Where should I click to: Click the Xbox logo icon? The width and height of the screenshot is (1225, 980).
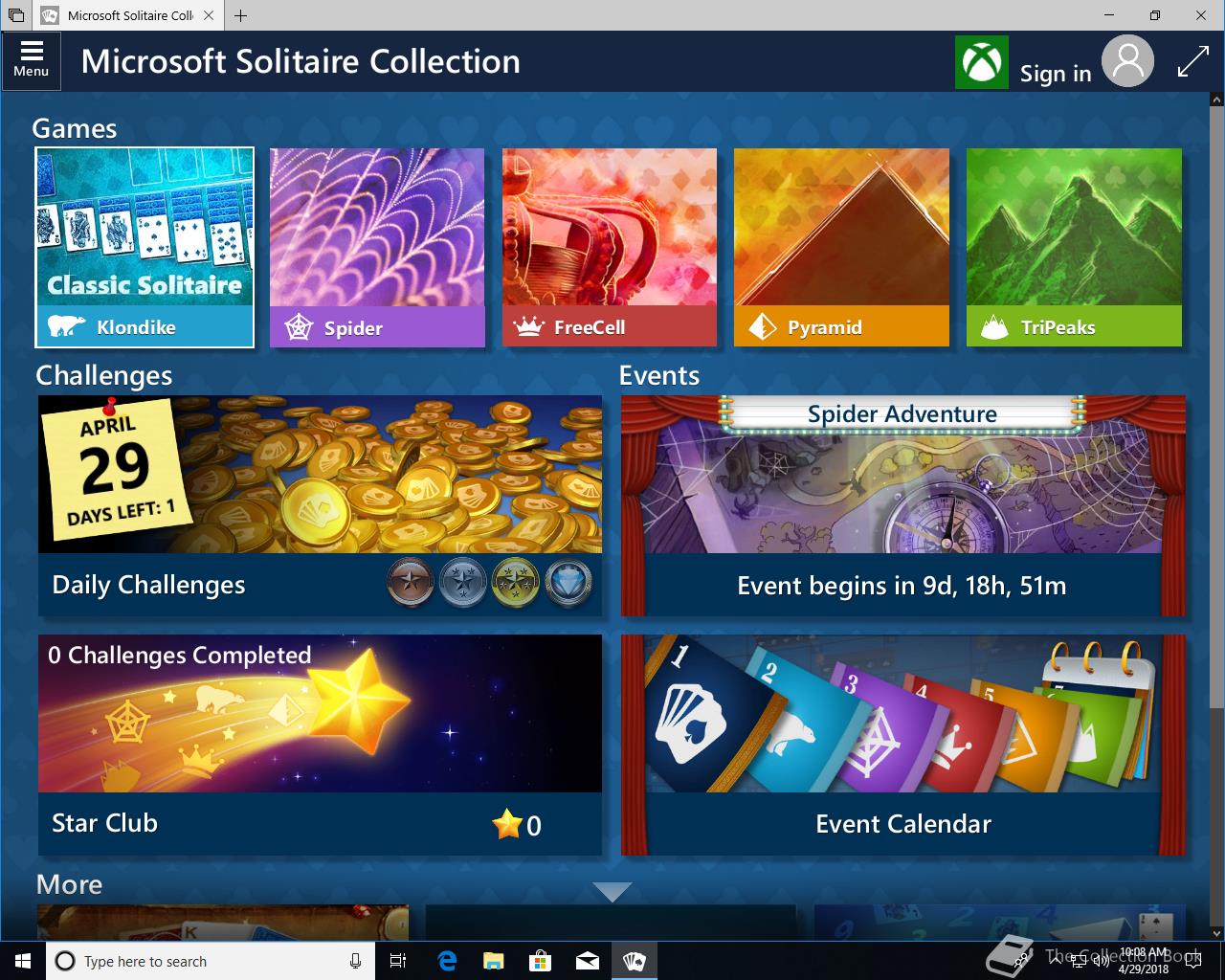(981, 62)
